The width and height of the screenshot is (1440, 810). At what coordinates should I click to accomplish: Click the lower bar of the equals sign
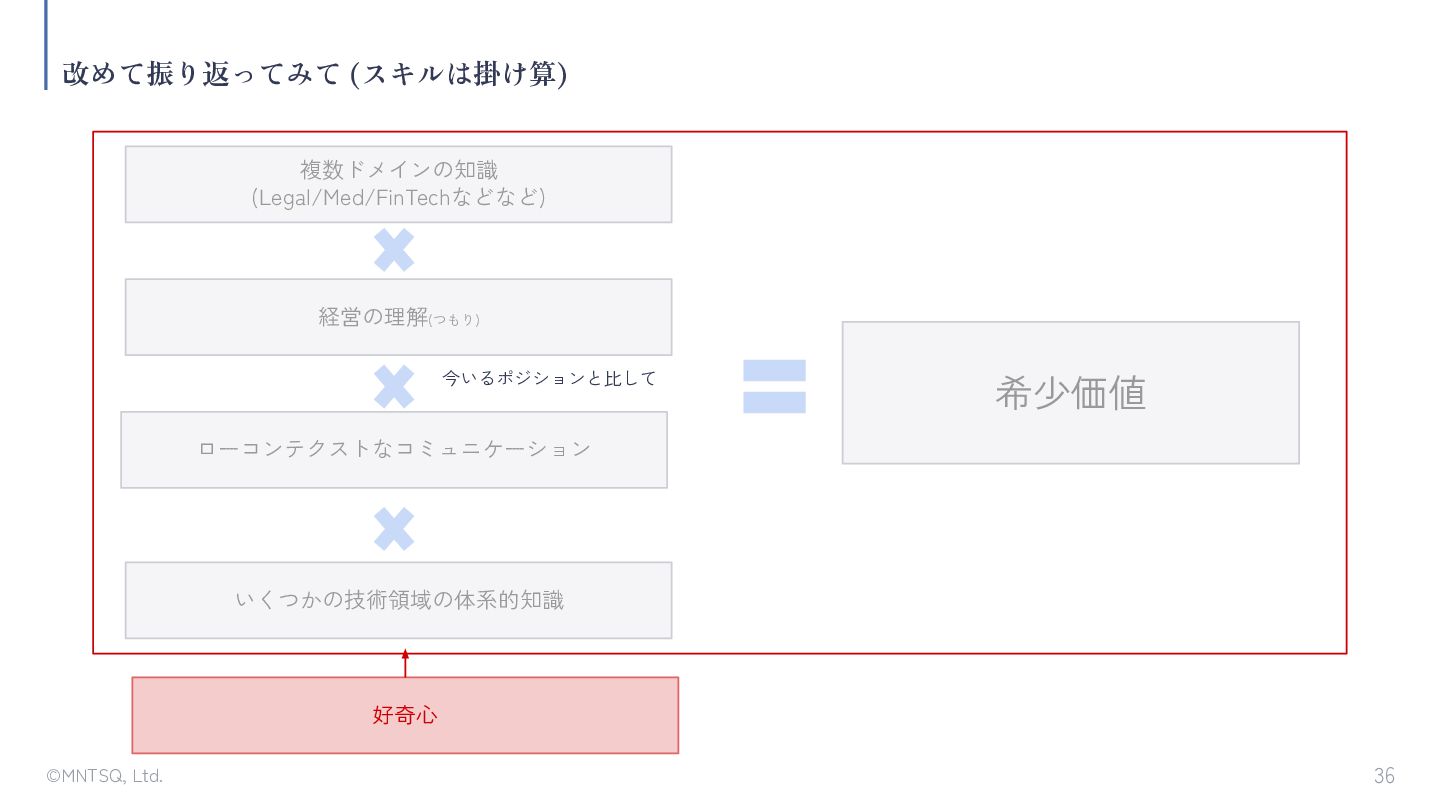[774, 402]
